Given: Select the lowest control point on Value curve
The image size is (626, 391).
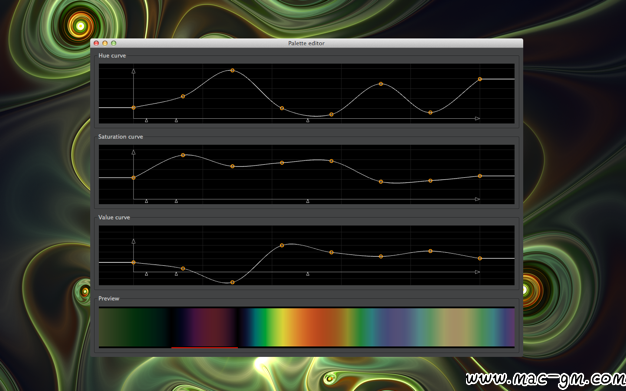Looking at the screenshot, I should tap(232, 282).
